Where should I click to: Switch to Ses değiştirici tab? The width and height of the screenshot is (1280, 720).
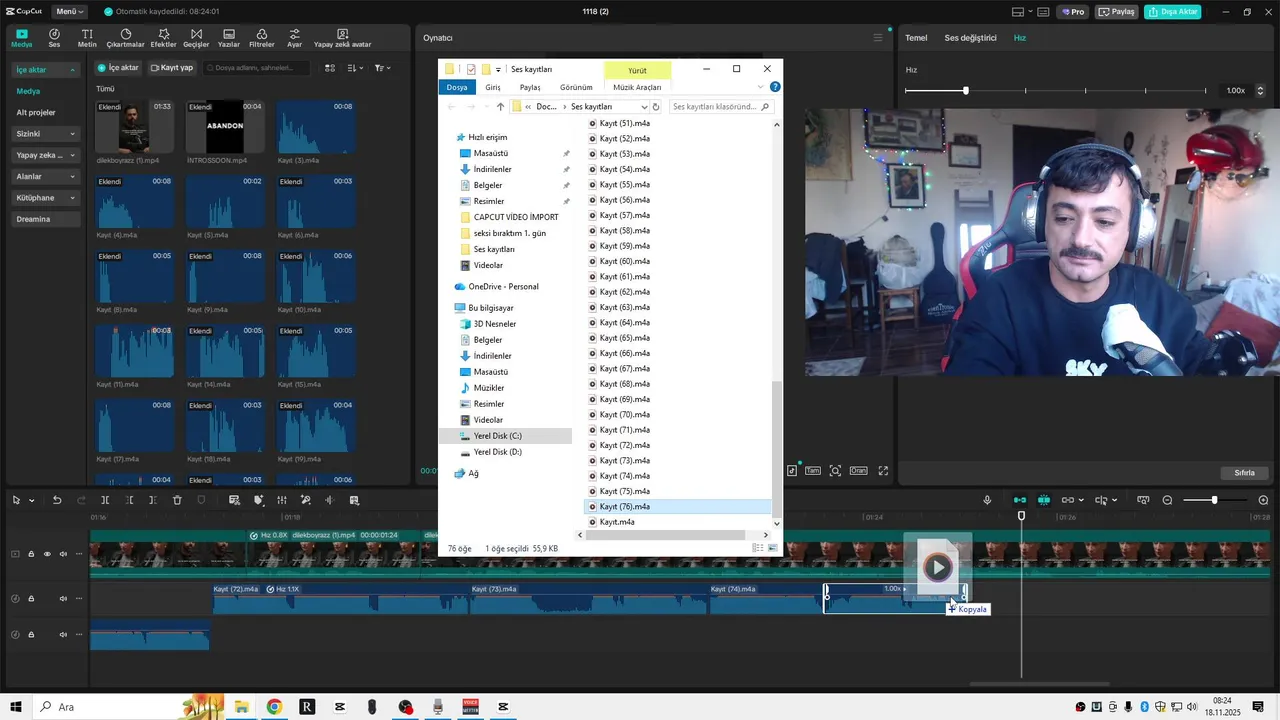(x=970, y=38)
